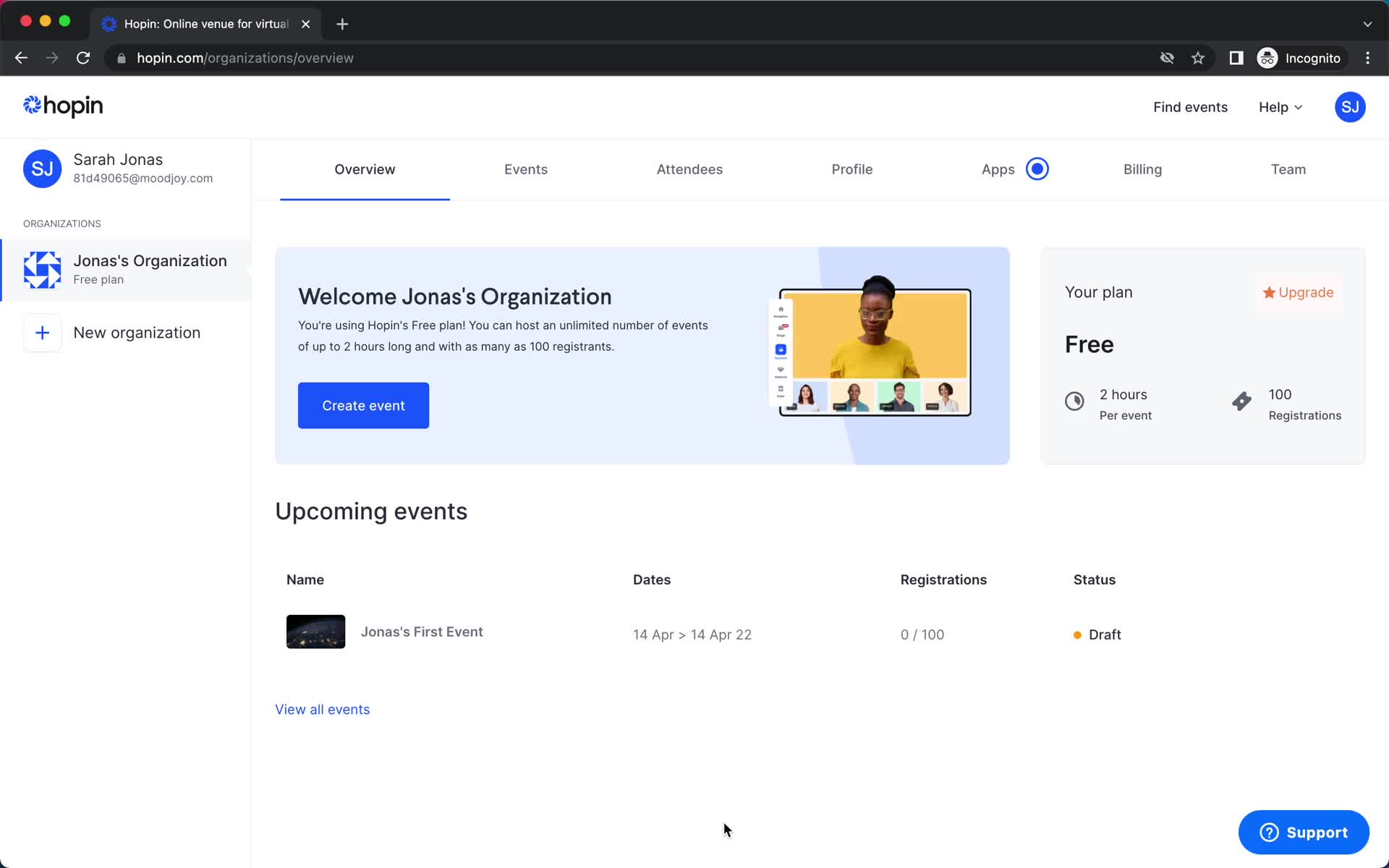
Task: Click the ticket icon for Registrations
Action: (x=1242, y=401)
